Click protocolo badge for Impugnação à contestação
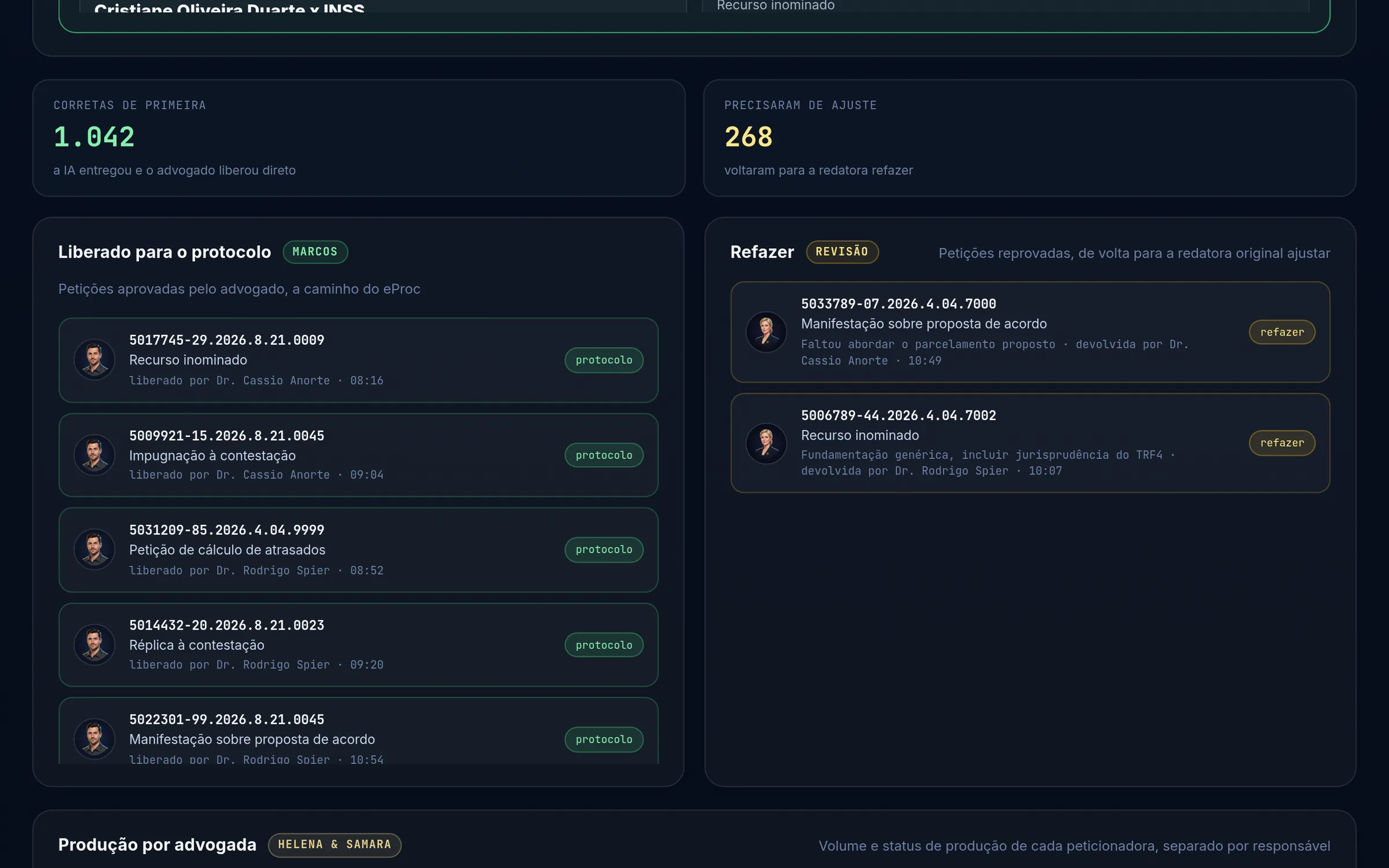The width and height of the screenshot is (1389, 868). point(604,455)
